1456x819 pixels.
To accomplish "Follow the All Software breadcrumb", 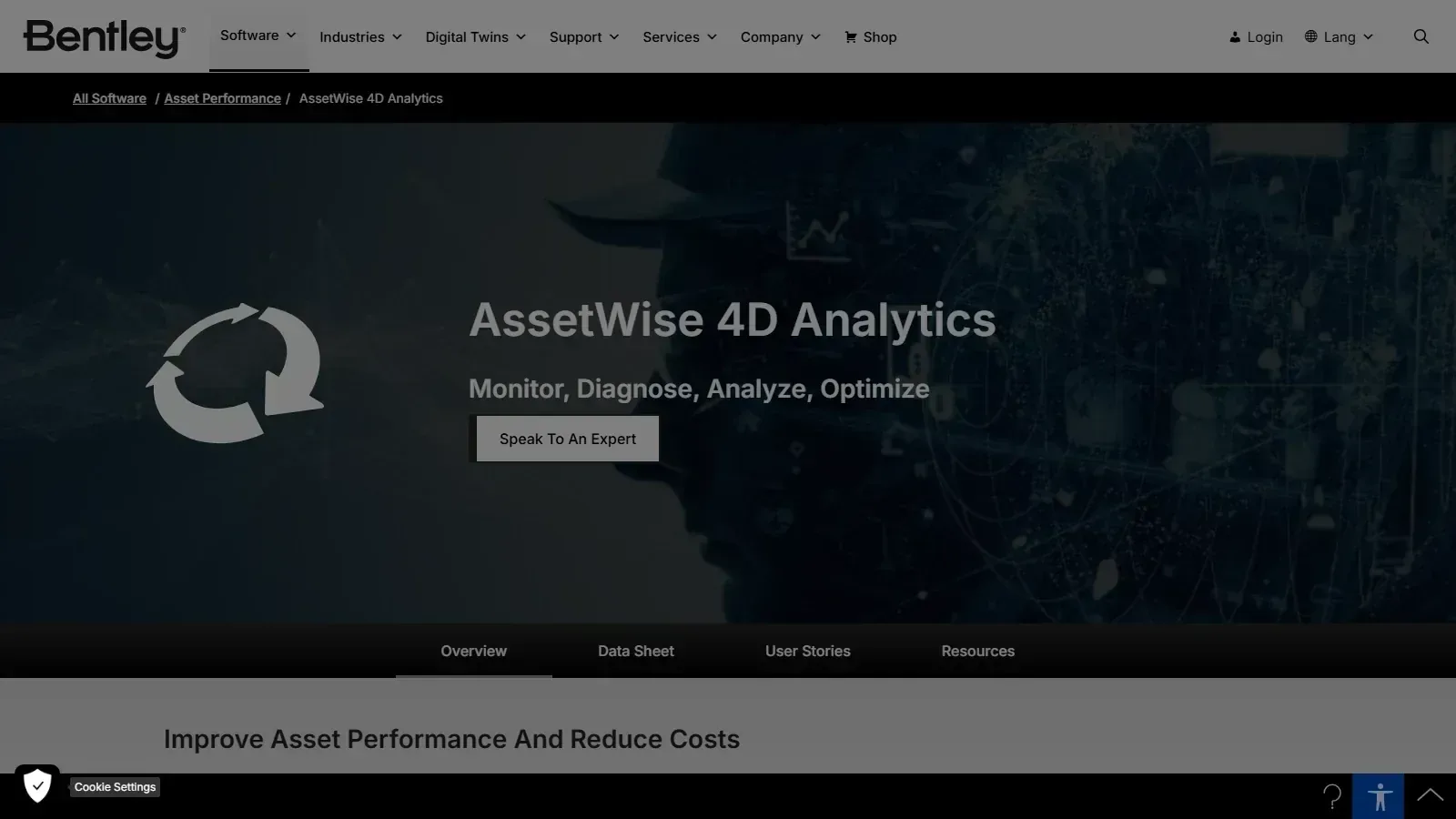I will [x=109, y=98].
